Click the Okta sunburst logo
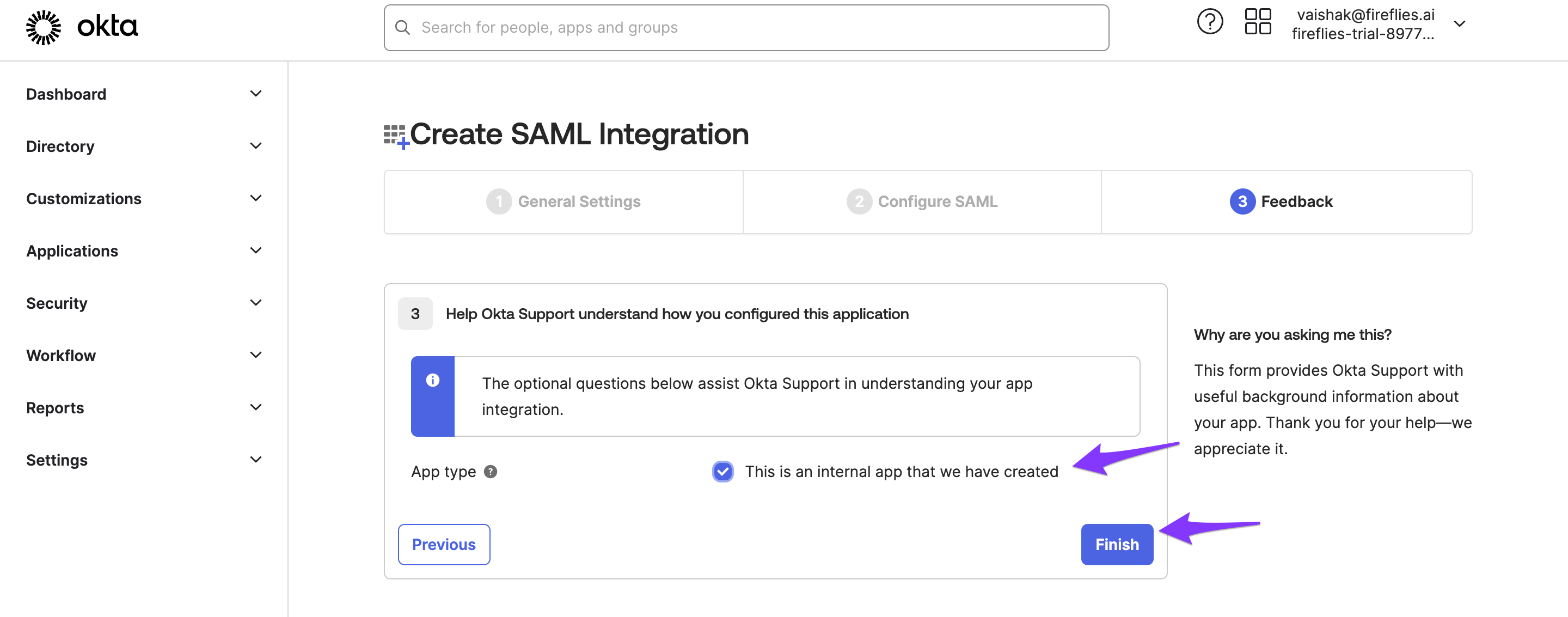 click(x=44, y=27)
